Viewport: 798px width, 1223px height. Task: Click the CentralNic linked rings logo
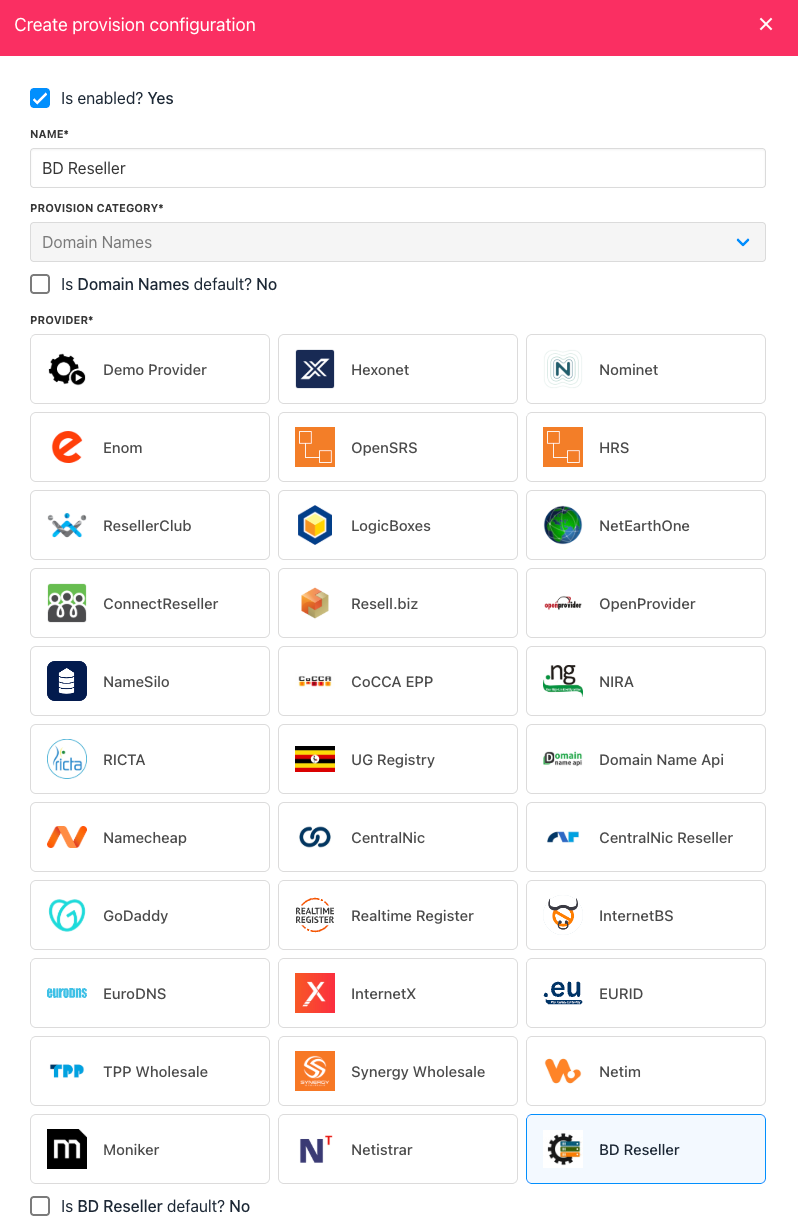pos(315,838)
